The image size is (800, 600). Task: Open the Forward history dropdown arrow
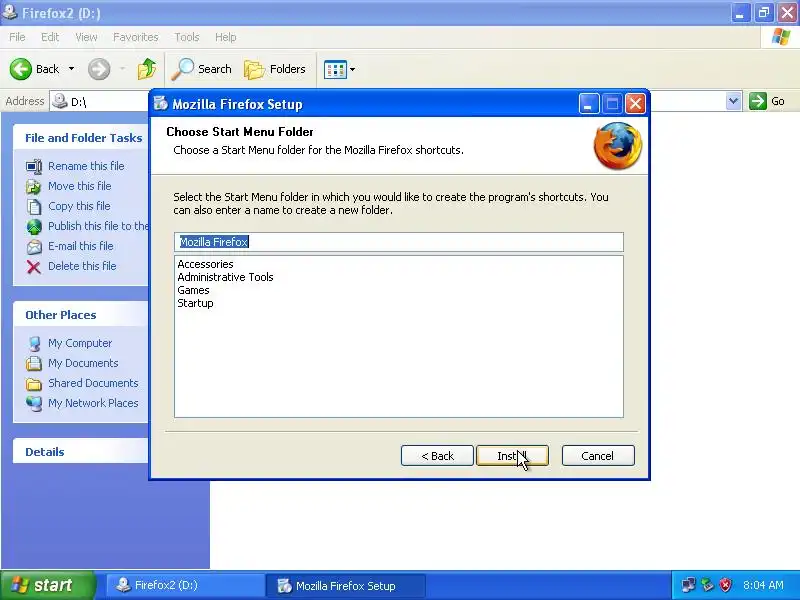[x=122, y=69]
